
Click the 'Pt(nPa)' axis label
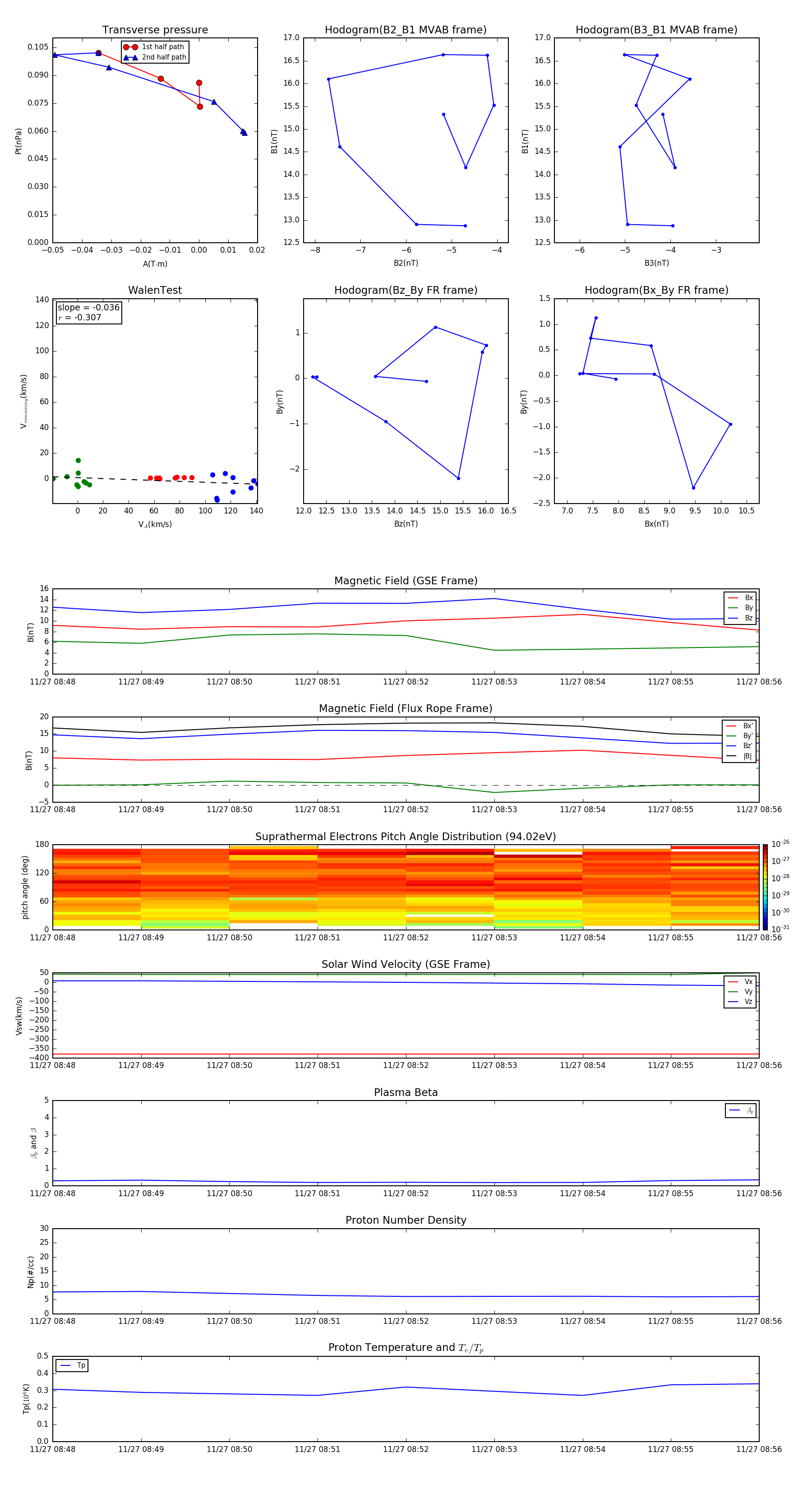point(18,140)
